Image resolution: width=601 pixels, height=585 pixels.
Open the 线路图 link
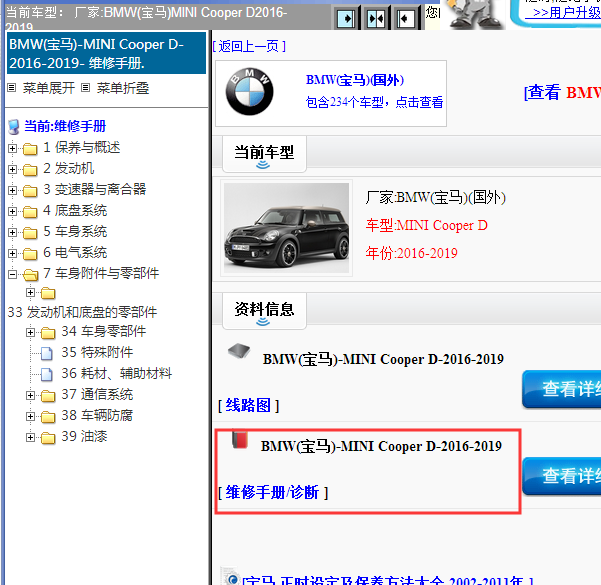(x=248, y=405)
